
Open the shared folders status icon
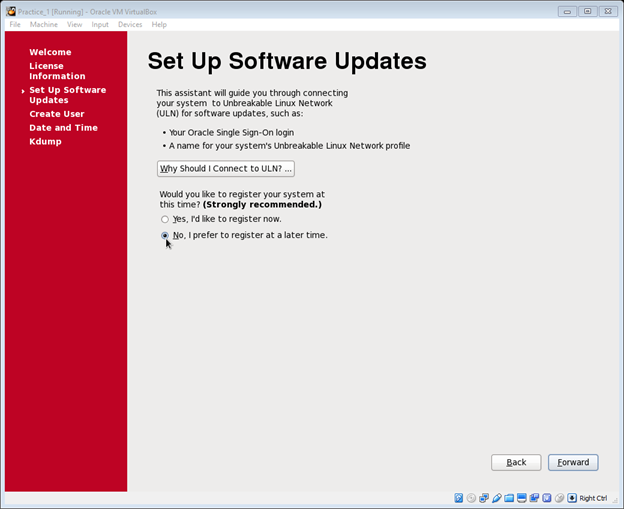click(x=509, y=498)
